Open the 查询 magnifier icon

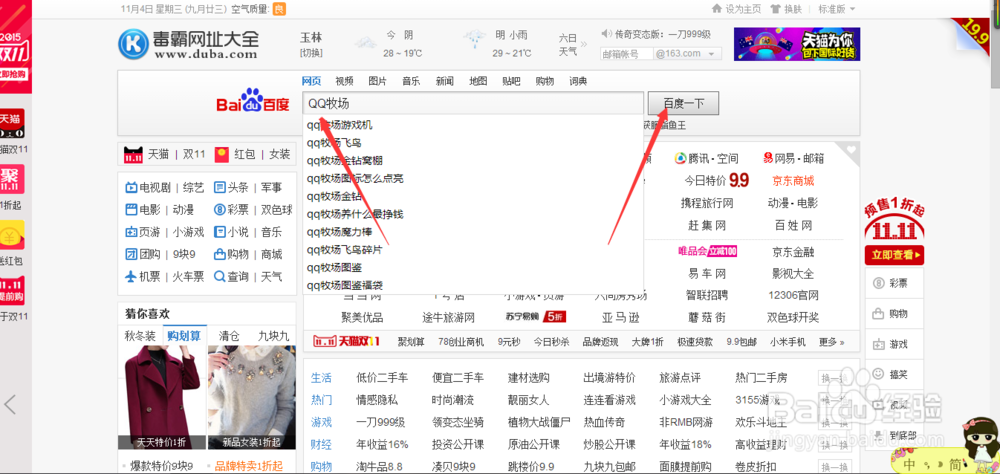pos(220,276)
